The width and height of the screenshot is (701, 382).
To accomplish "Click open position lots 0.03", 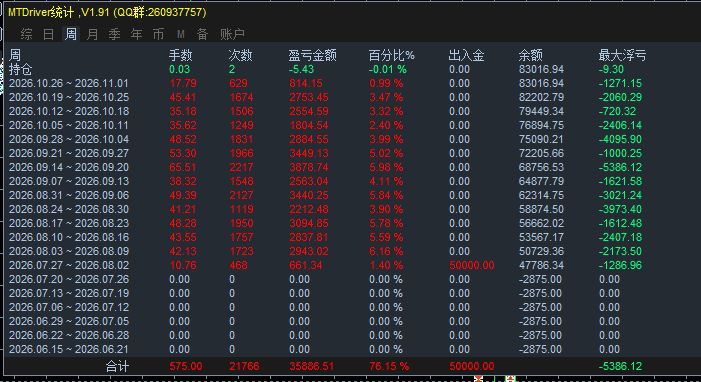I will [x=179, y=69].
